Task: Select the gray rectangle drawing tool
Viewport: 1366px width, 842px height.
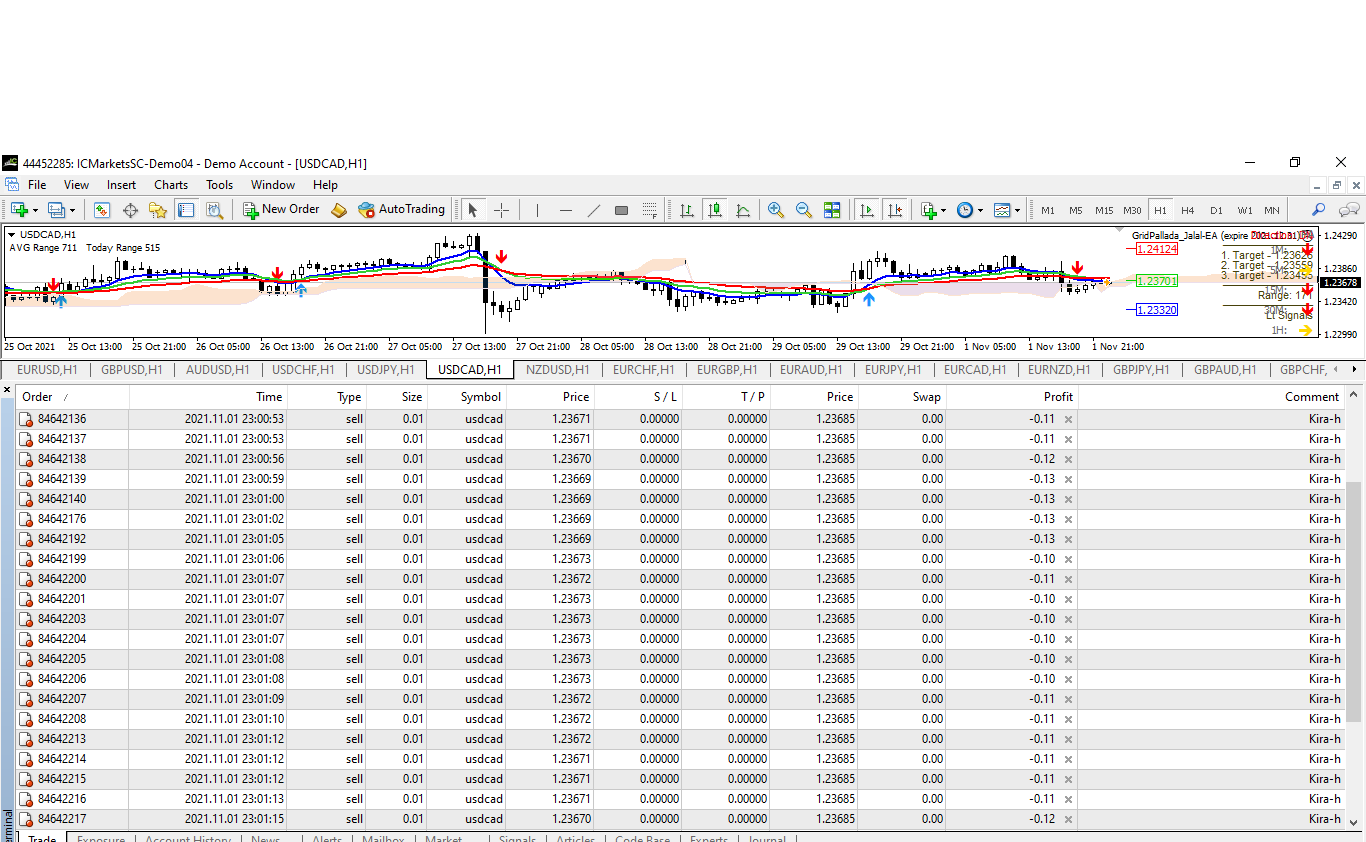Action: (621, 210)
